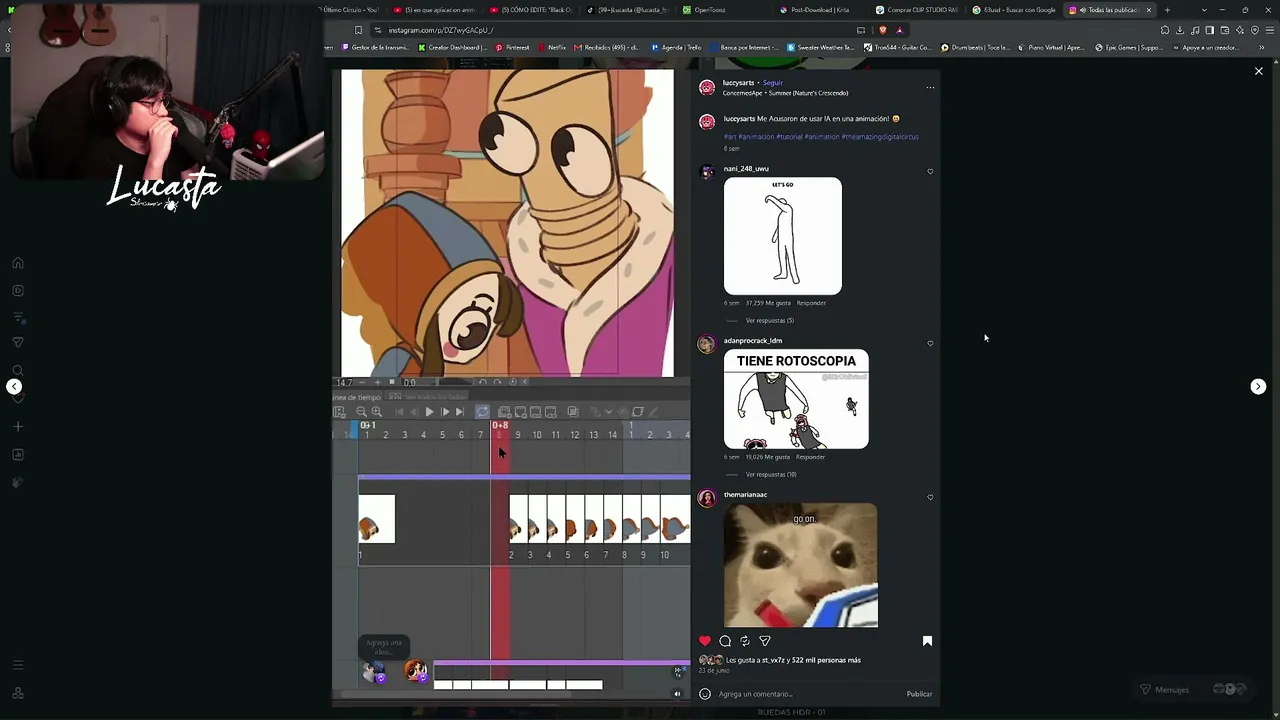Like adanprocrack_ldm's comment

tap(930, 344)
